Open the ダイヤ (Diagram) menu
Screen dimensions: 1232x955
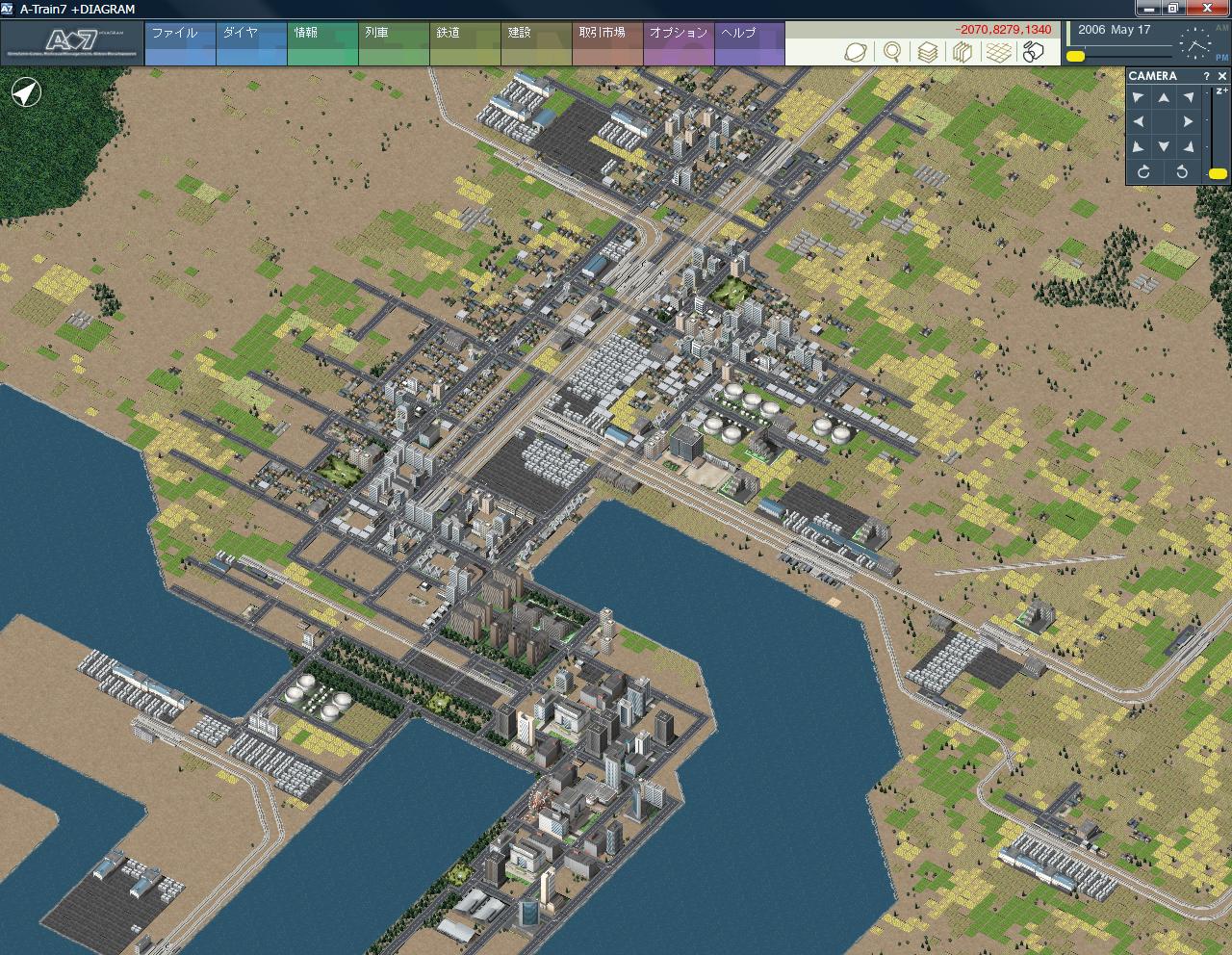[x=251, y=44]
